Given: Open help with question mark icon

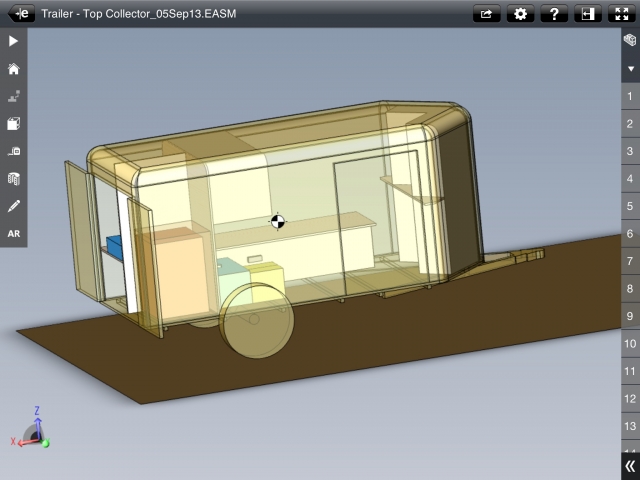Looking at the screenshot, I should 554,14.
